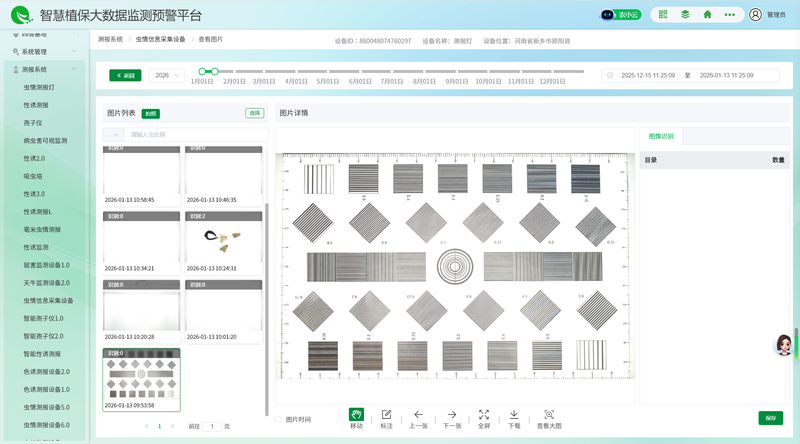Viewport: 800px width, 444px height.
Task: Enable the 图片时间 checkbox
Action: coord(279,420)
